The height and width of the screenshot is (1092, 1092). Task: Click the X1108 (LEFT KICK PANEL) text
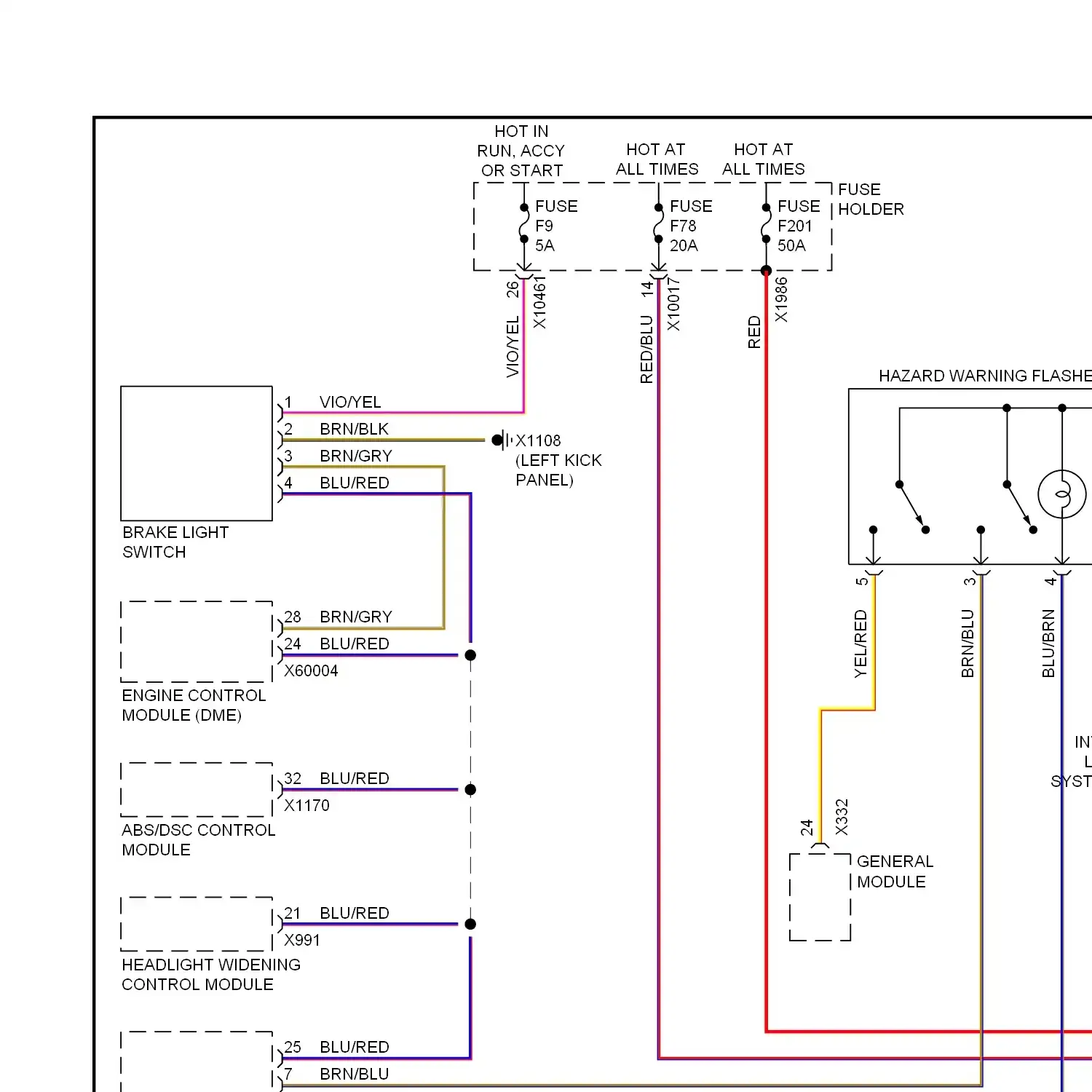coord(558,460)
